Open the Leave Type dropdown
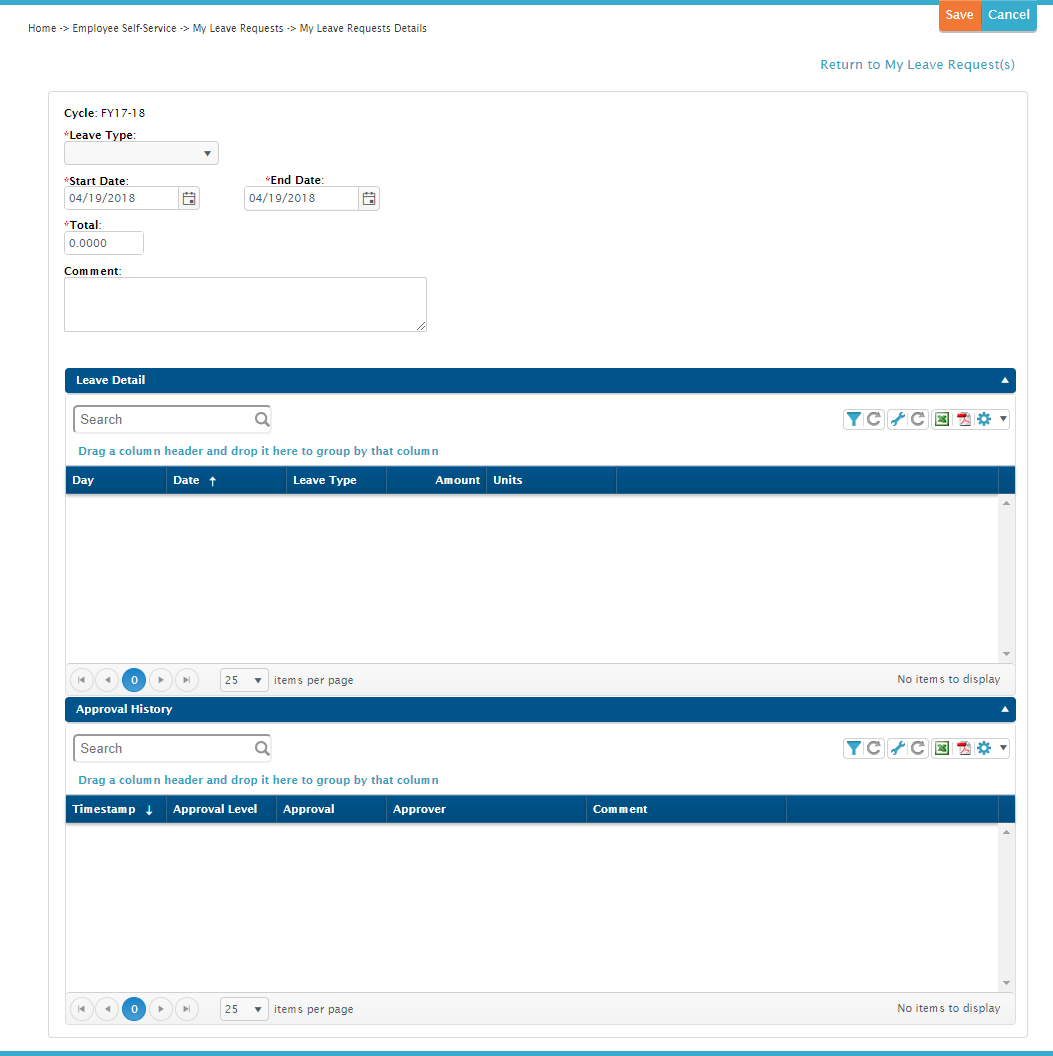This screenshot has height=1056, width=1053. tap(208, 153)
